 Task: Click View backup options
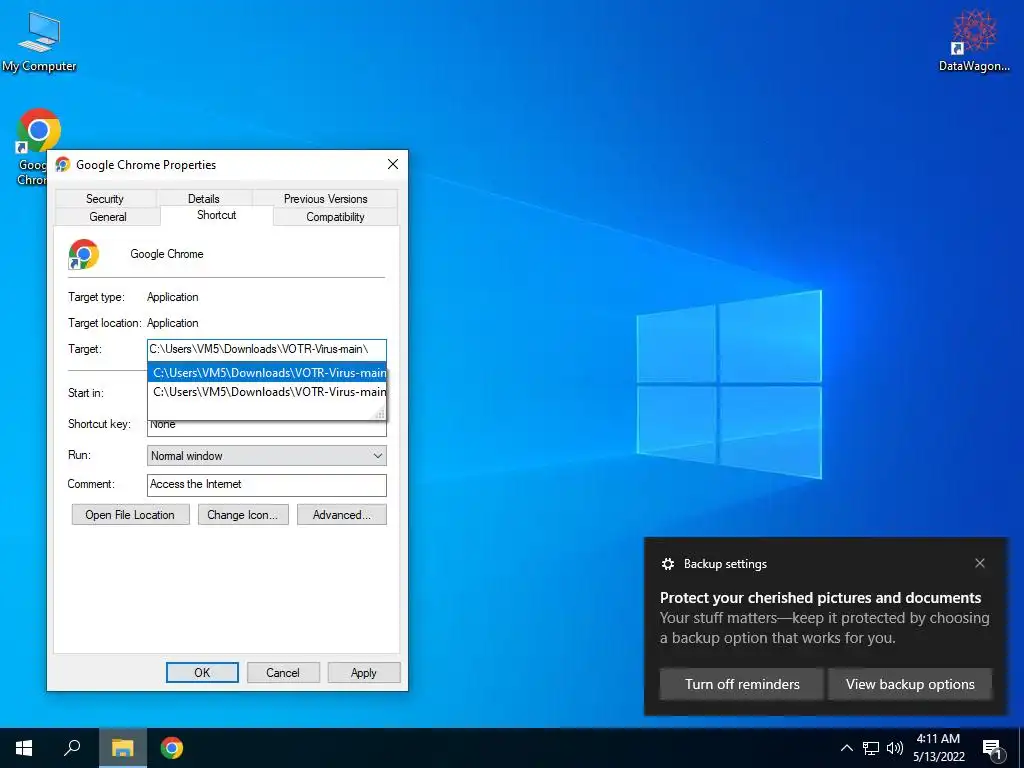pyautogui.click(x=910, y=684)
